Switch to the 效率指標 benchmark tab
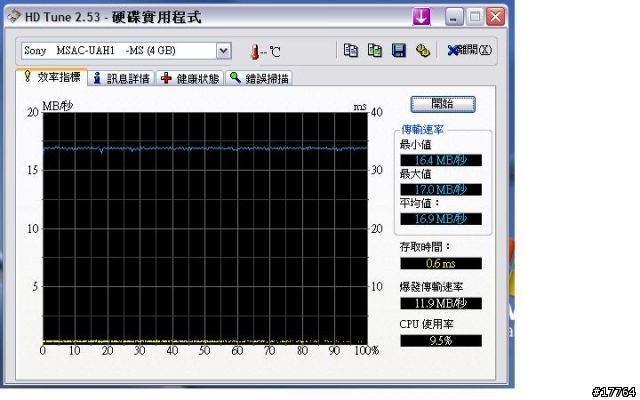The width and height of the screenshot is (640, 400). tap(52, 77)
